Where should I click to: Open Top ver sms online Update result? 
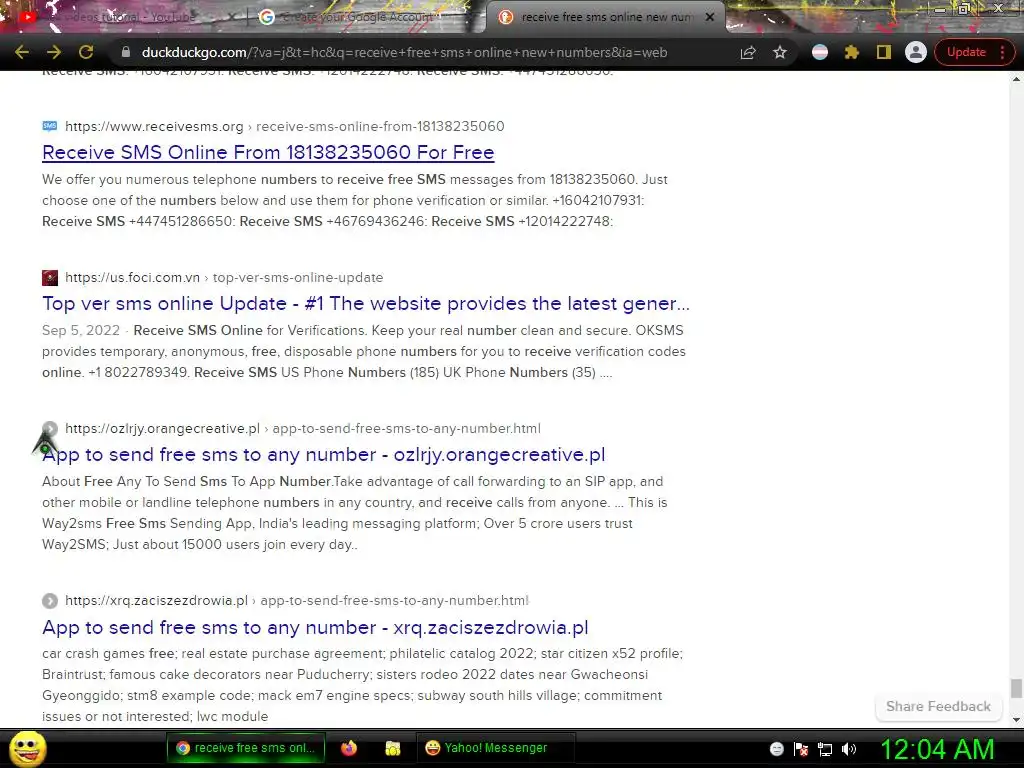point(366,304)
